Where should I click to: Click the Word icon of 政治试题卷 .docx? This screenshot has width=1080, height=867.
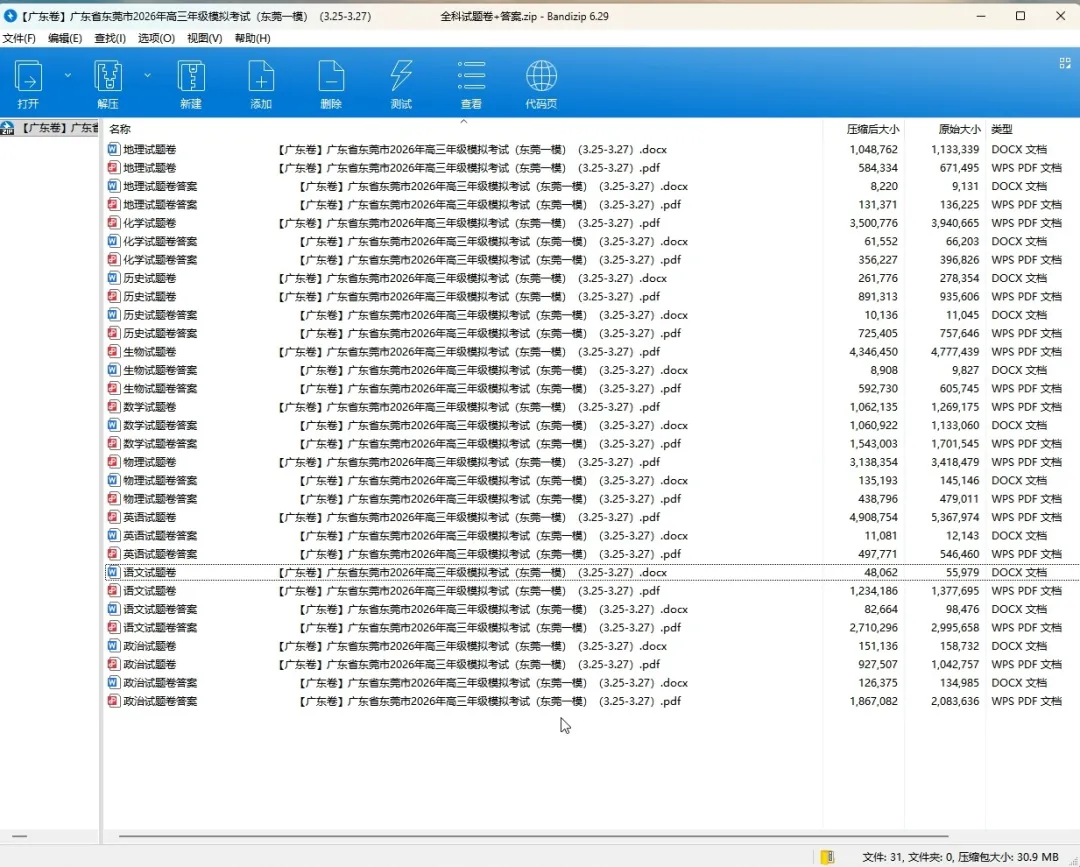[x=114, y=645]
